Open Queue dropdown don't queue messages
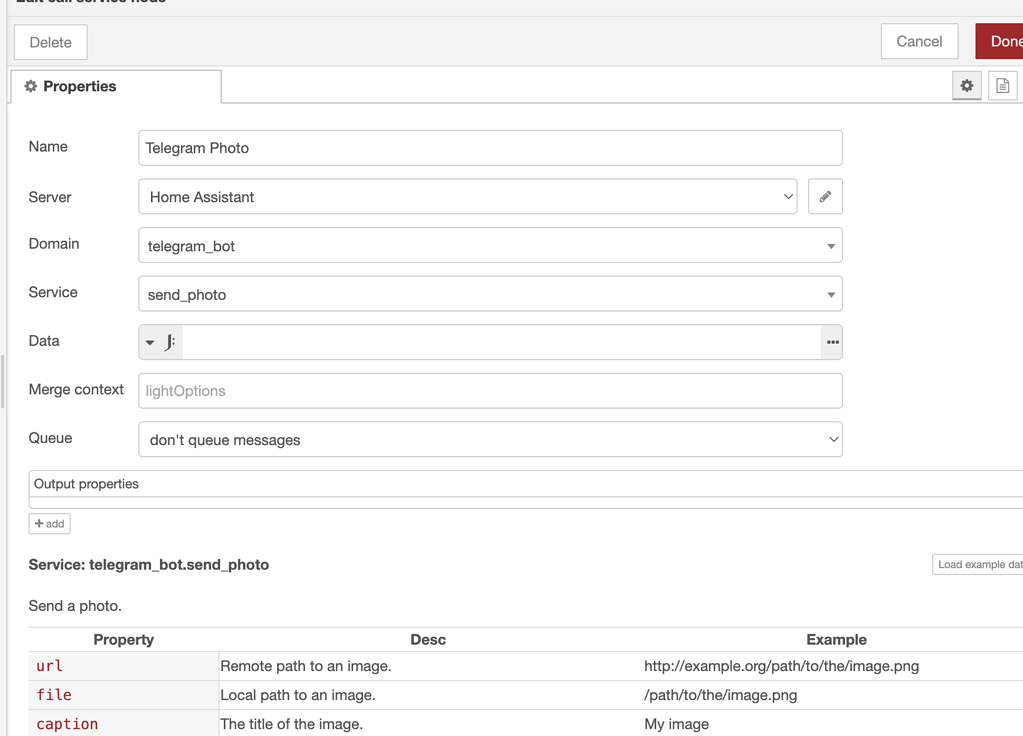The width and height of the screenshot is (1023, 736). (490, 439)
